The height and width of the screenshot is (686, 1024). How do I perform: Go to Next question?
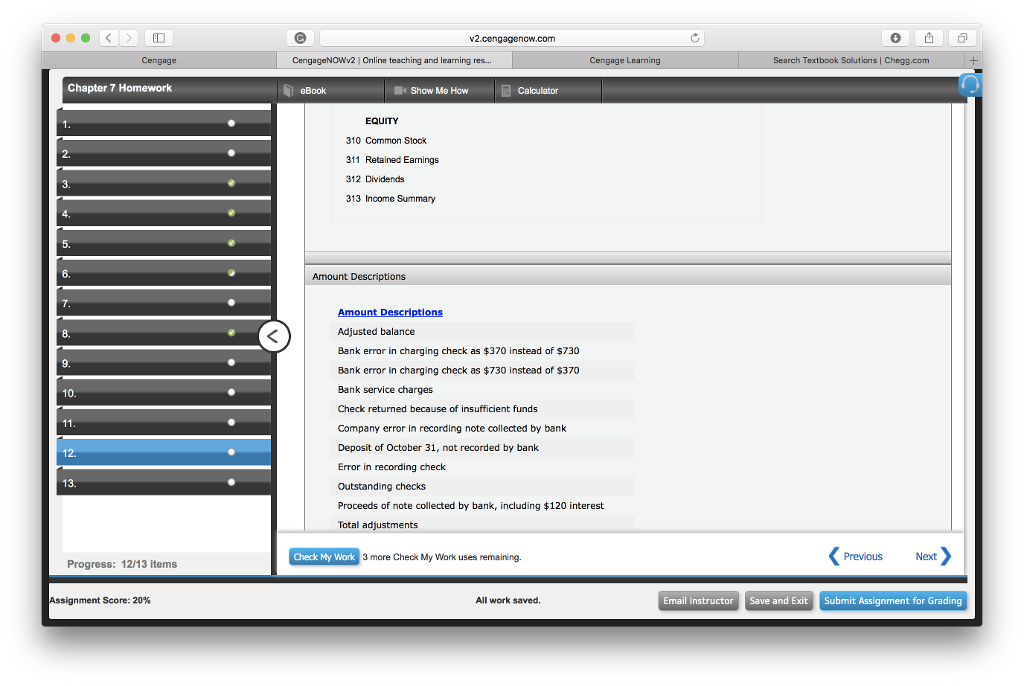(933, 556)
